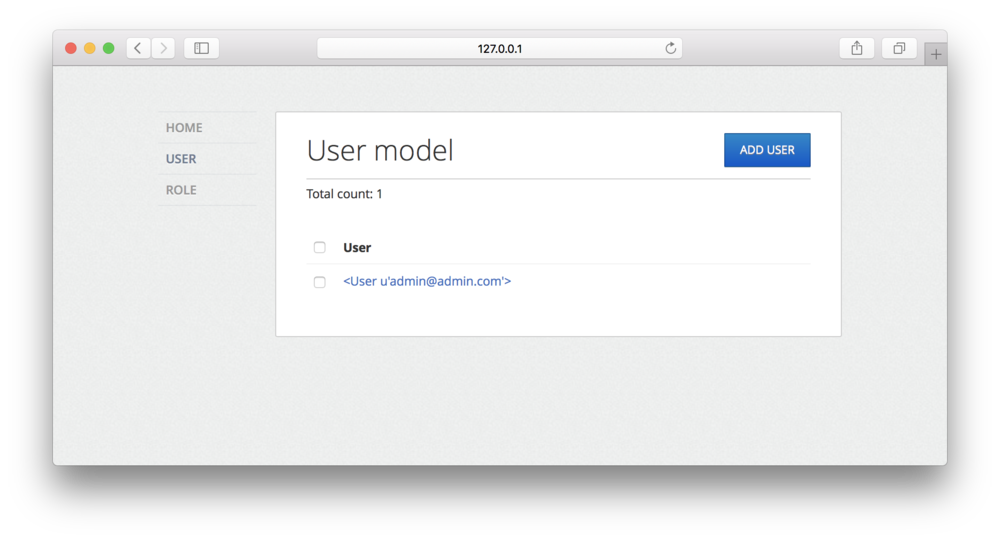Open the <User u'admin@admin.com'> link
1000x541 pixels.
[x=427, y=282]
